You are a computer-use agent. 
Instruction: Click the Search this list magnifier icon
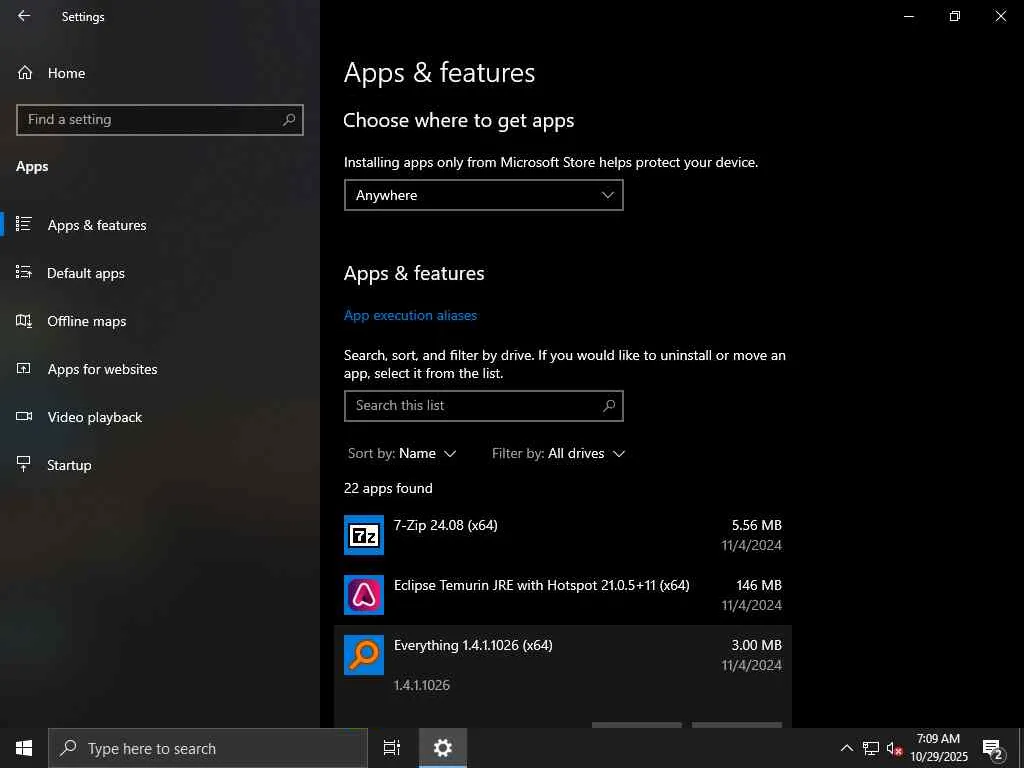point(609,406)
